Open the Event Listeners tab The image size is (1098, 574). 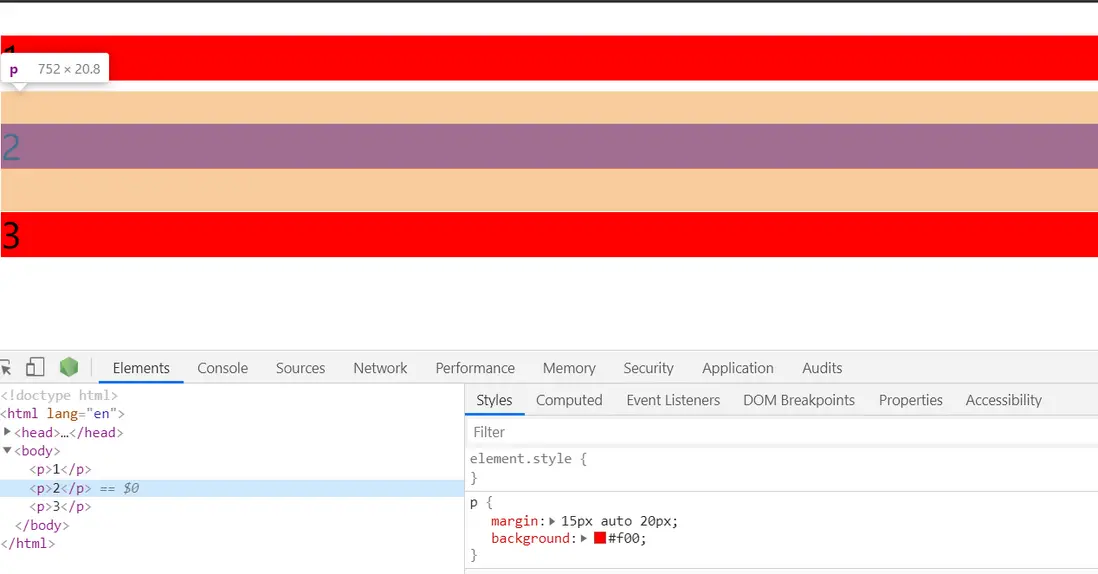pos(673,400)
